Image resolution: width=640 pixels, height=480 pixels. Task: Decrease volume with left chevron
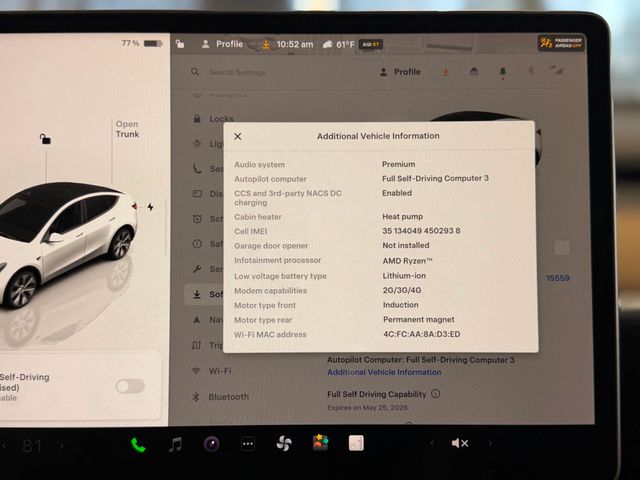click(432, 443)
